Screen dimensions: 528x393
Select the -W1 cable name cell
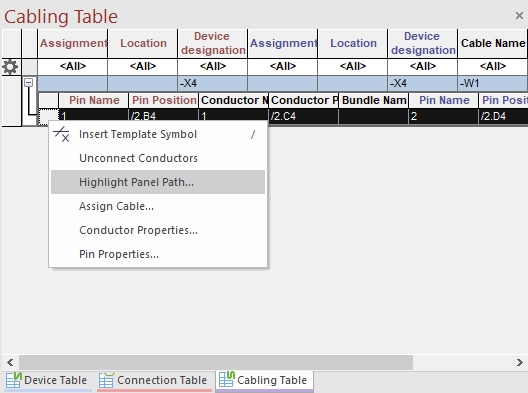(493, 83)
